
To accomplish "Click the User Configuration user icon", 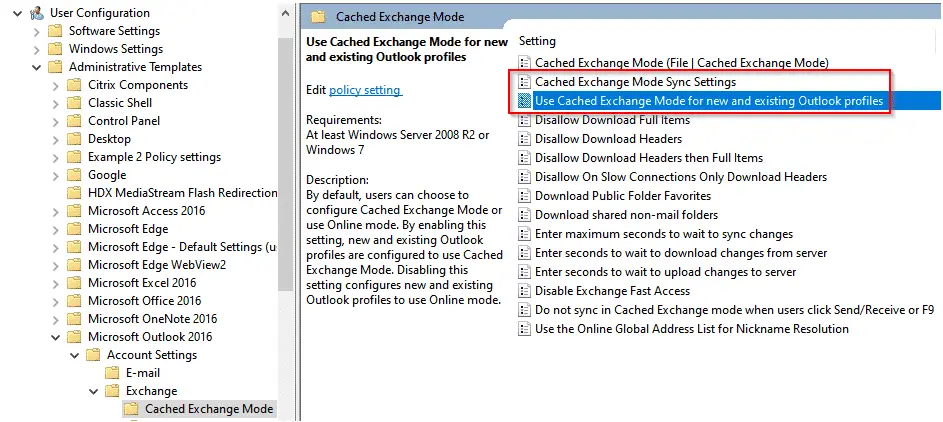I will 37,13.
